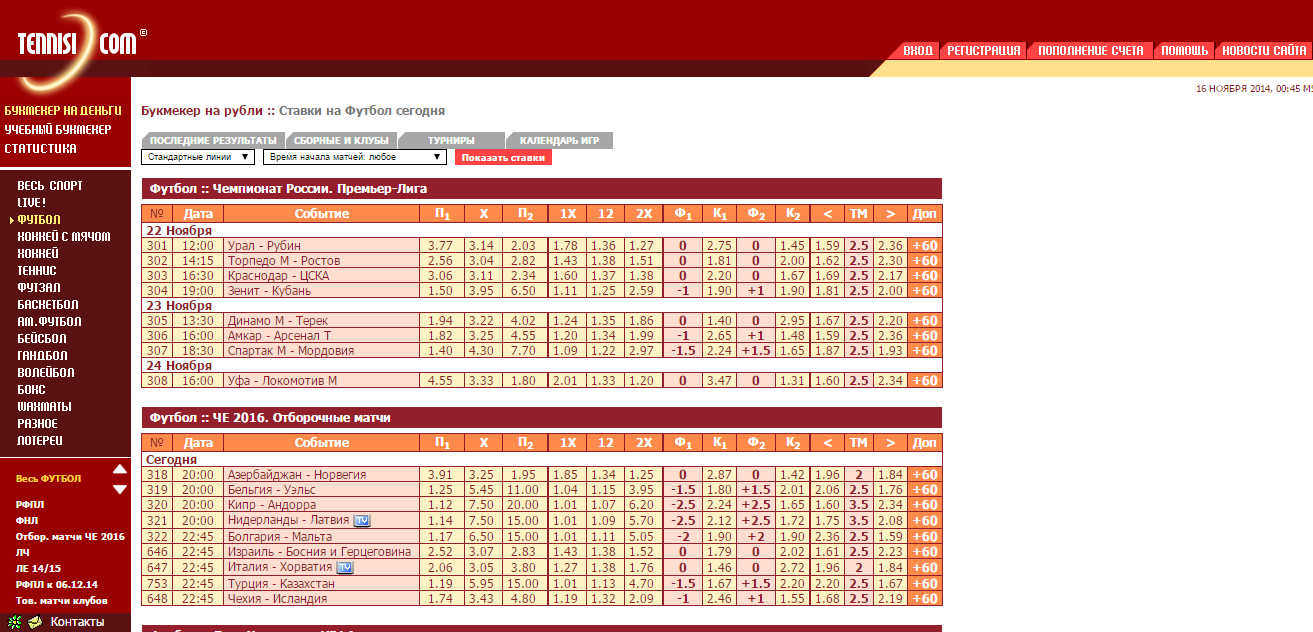Screen dimensions: 1313x632
Task: Open Тов. матчи клубов link
Action: pyautogui.click(x=62, y=600)
